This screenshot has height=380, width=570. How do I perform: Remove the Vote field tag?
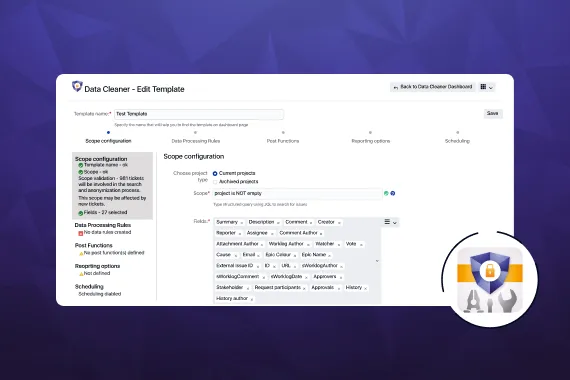[x=361, y=245]
